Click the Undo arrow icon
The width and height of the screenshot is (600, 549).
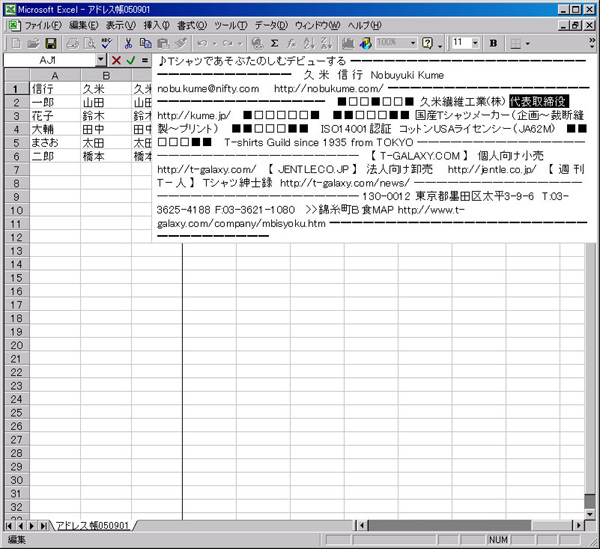click(x=202, y=43)
